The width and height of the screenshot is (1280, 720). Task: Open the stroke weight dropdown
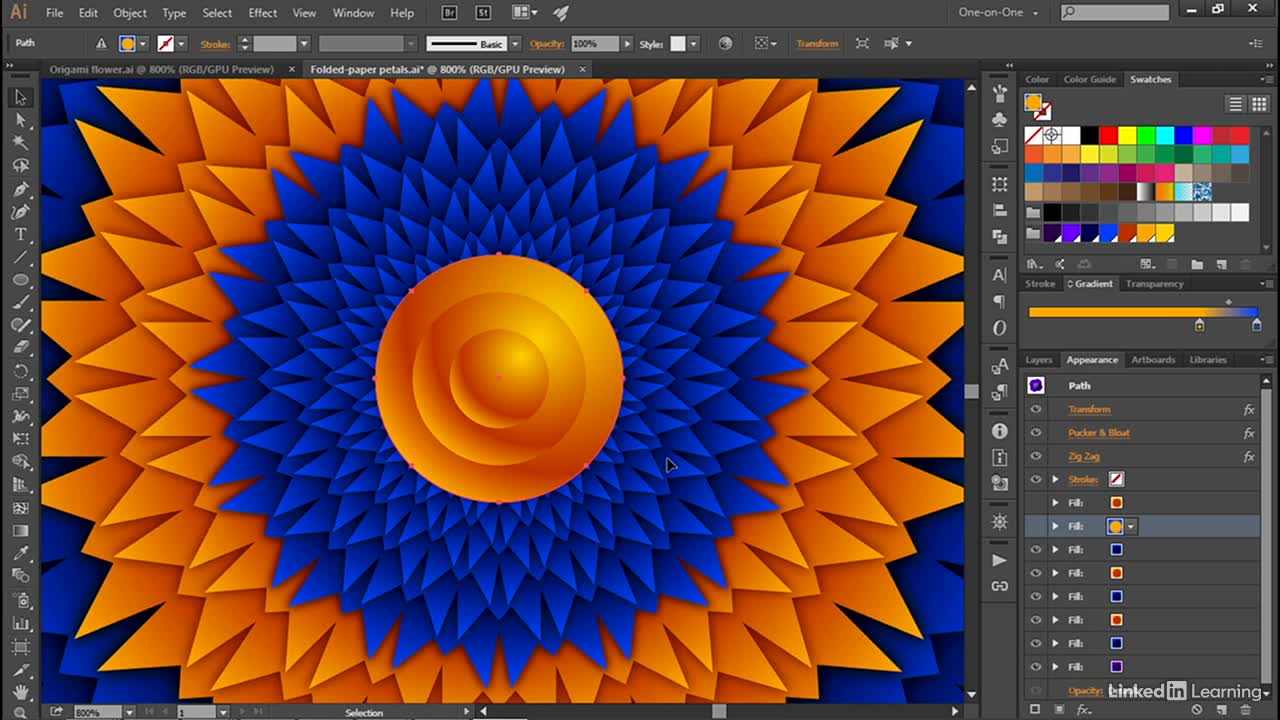305,44
